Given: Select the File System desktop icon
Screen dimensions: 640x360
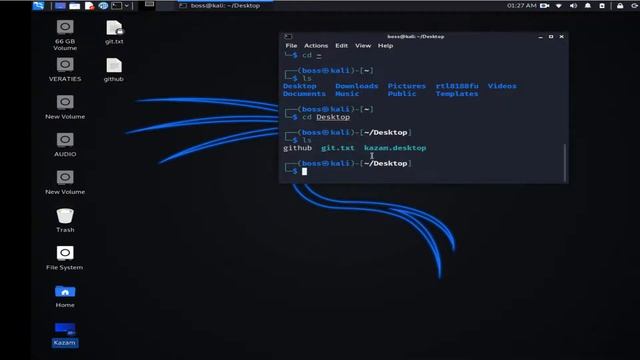Looking at the screenshot, I should (x=64, y=258).
